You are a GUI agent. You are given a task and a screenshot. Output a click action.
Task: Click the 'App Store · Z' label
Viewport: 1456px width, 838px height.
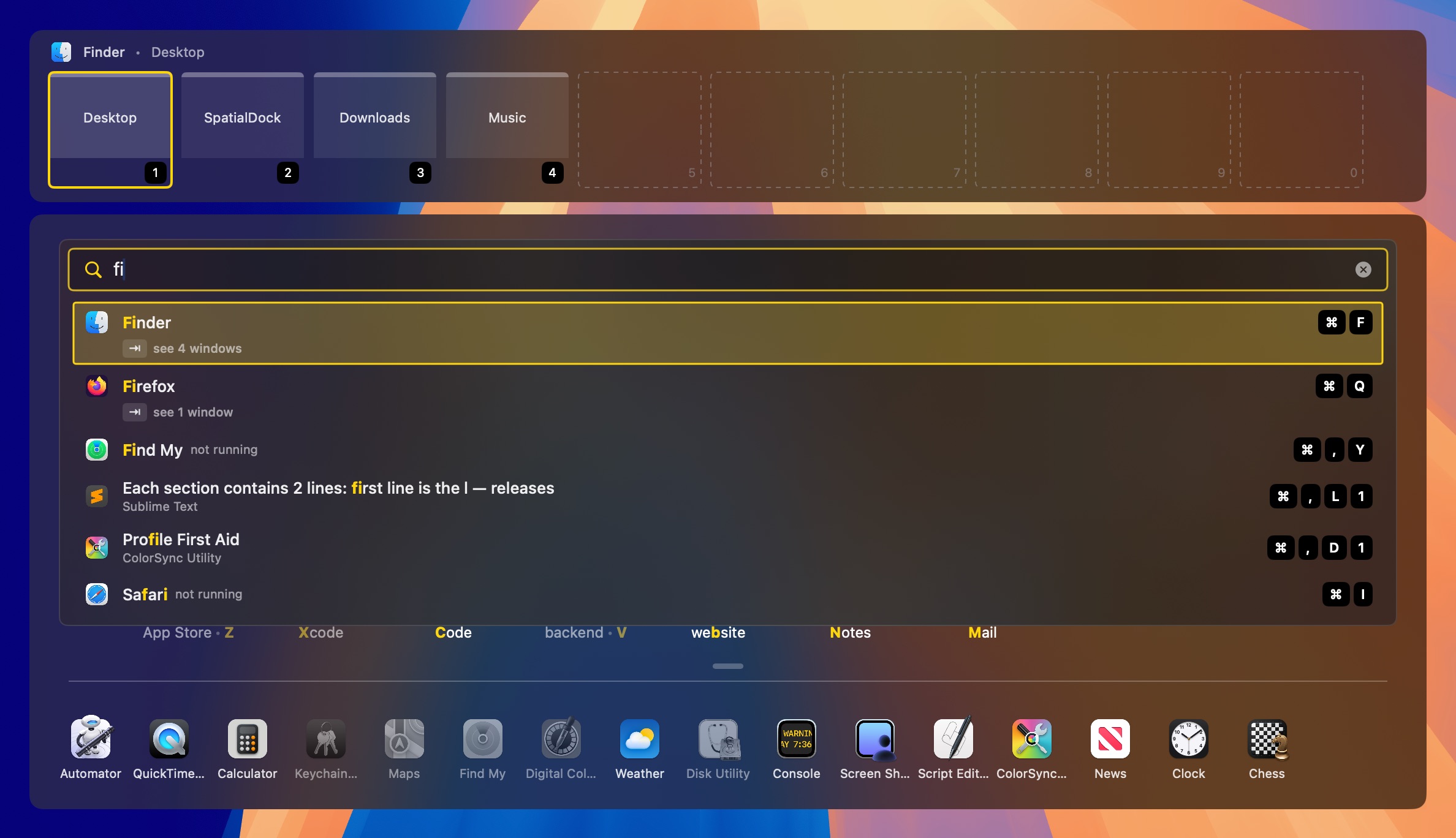click(188, 633)
